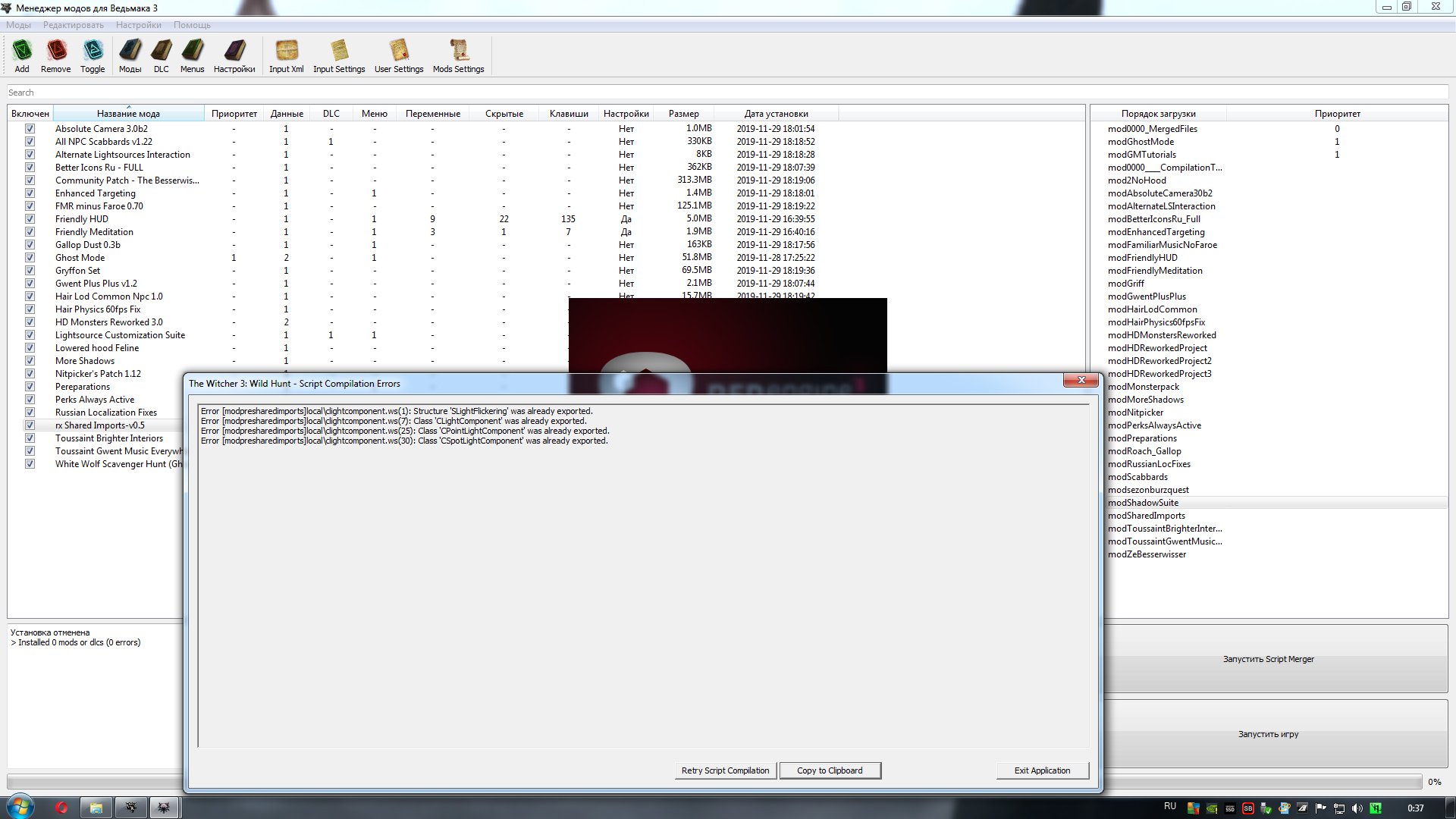Focus the Search input field

[x=728, y=93]
